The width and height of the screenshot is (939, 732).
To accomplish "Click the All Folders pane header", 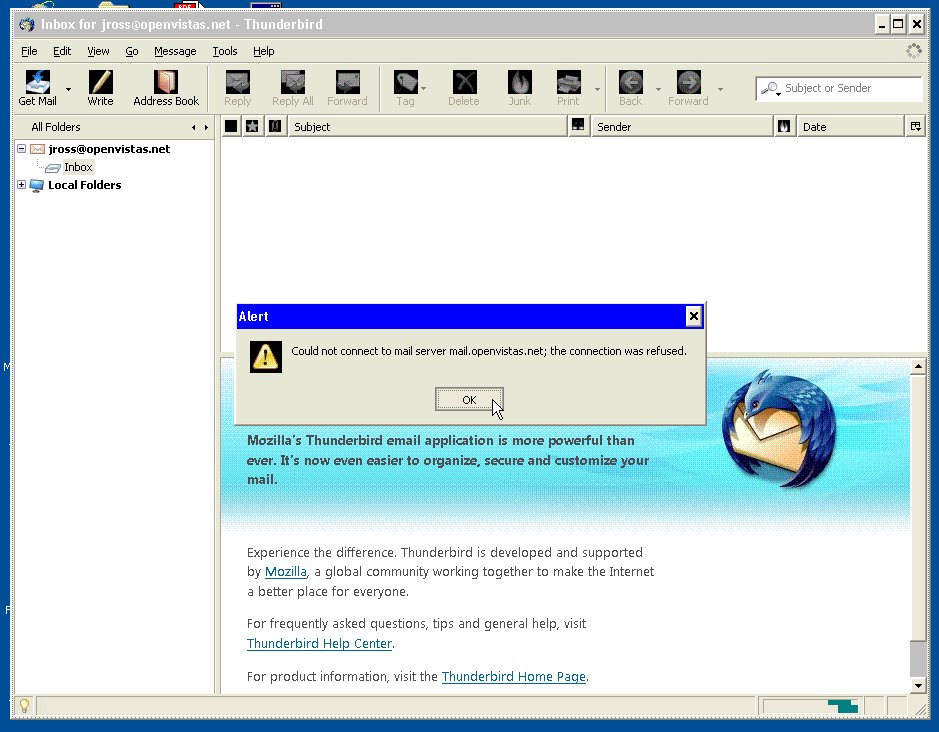I will 56,127.
